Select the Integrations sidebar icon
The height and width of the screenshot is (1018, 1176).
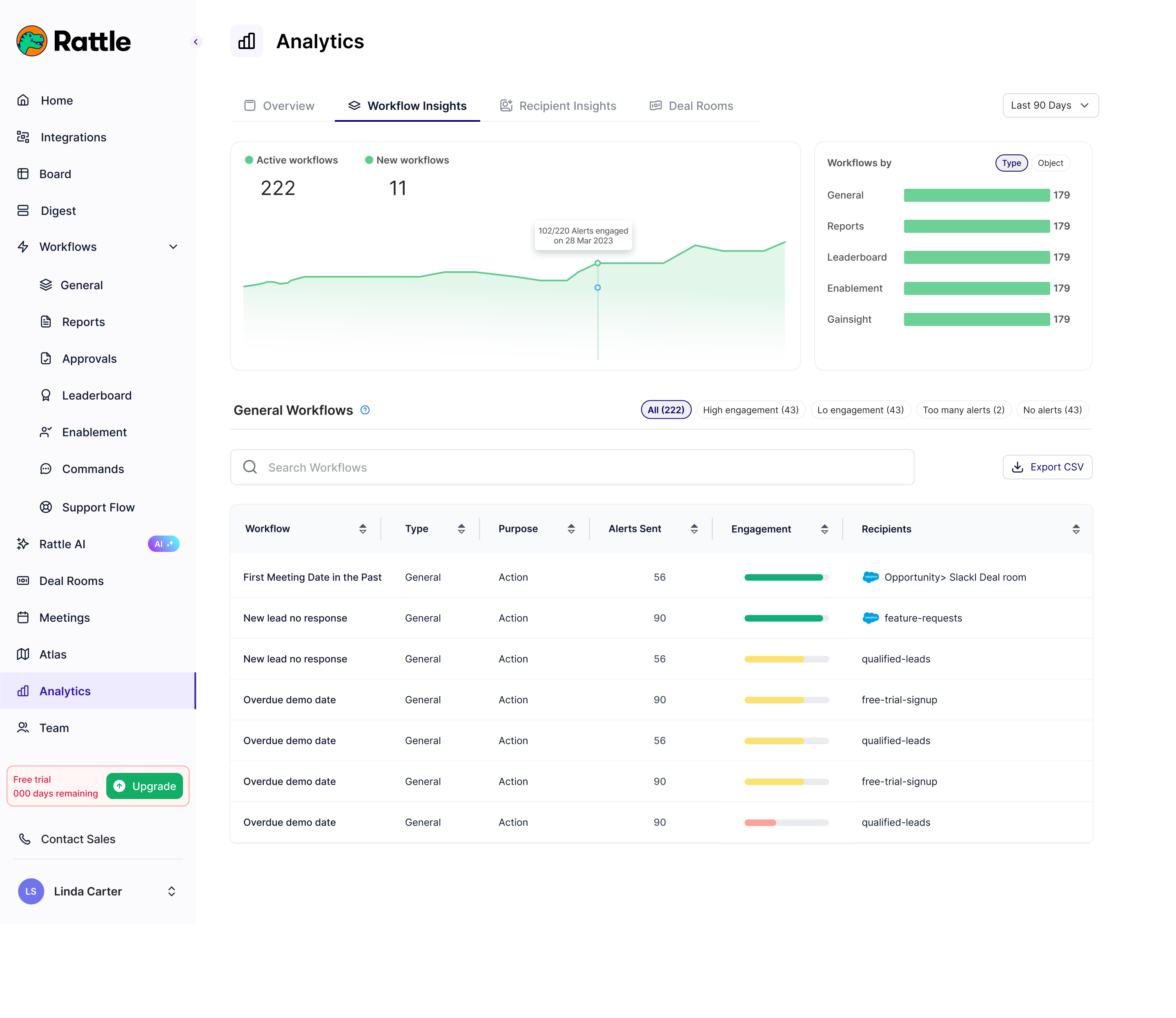23,137
